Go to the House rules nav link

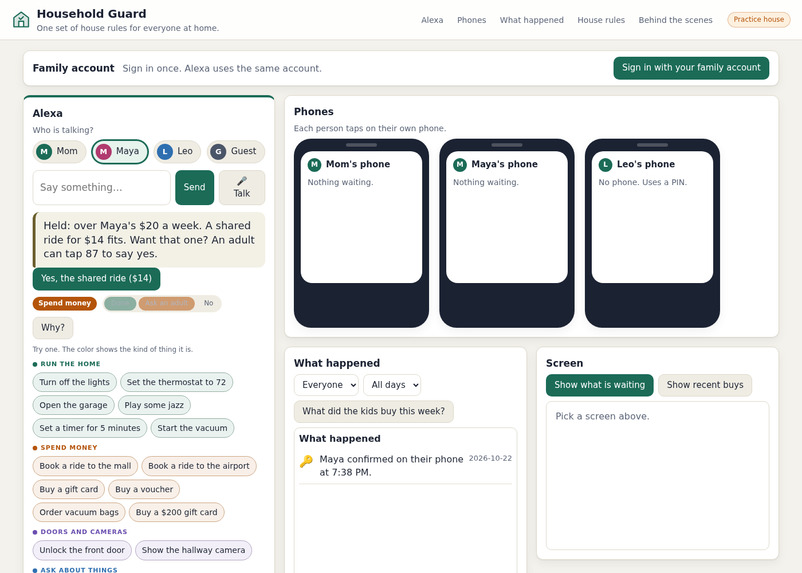point(601,20)
